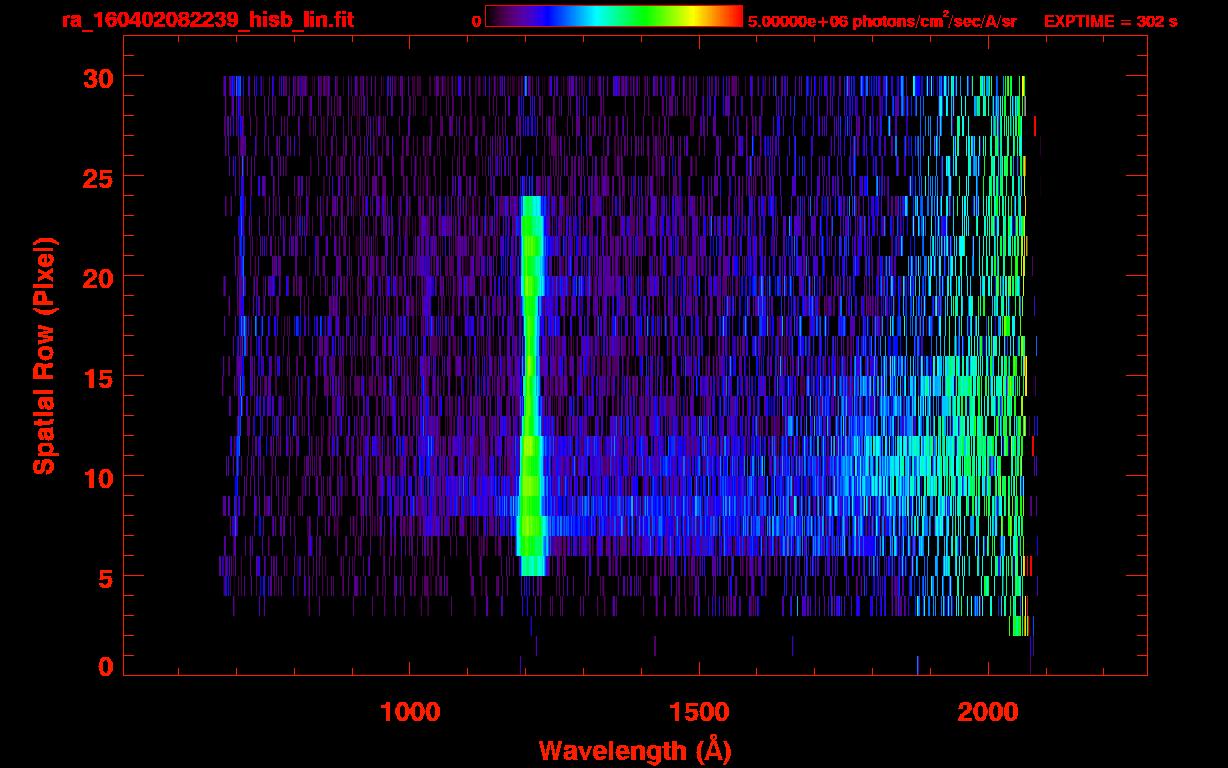
Task: Click the y-axis tick label 30
Action: tap(98, 77)
